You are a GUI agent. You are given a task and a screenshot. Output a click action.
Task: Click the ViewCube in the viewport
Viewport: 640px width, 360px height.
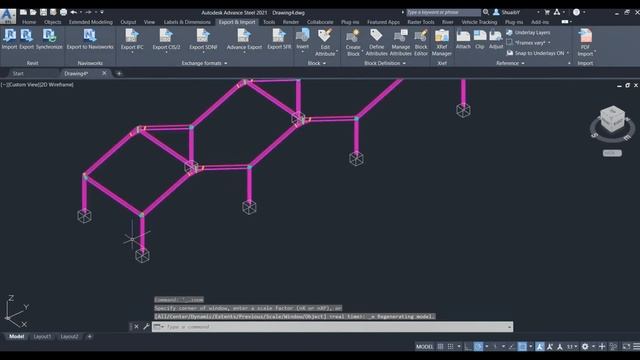pyautogui.click(x=612, y=119)
